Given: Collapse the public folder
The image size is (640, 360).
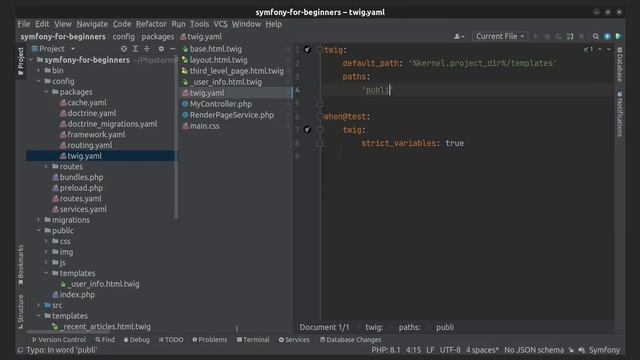Looking at the screenshot, I should coord(39,231).
